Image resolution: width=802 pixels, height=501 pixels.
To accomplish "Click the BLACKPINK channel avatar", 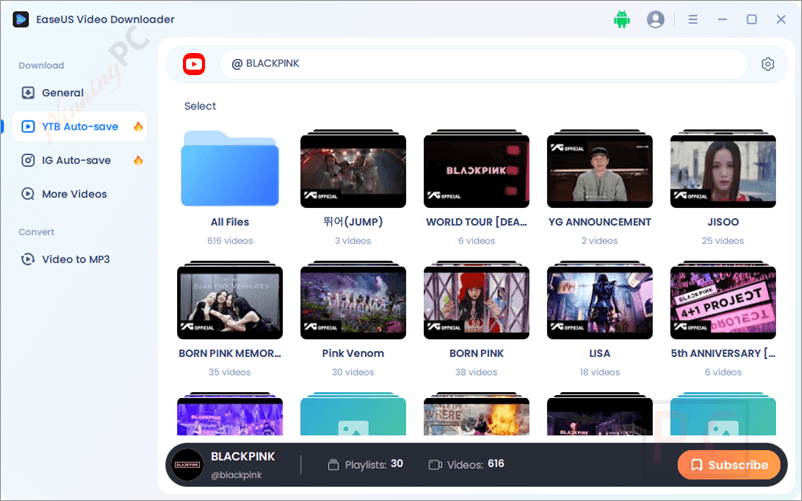I will pyautogui.click(x=188, y=465).
